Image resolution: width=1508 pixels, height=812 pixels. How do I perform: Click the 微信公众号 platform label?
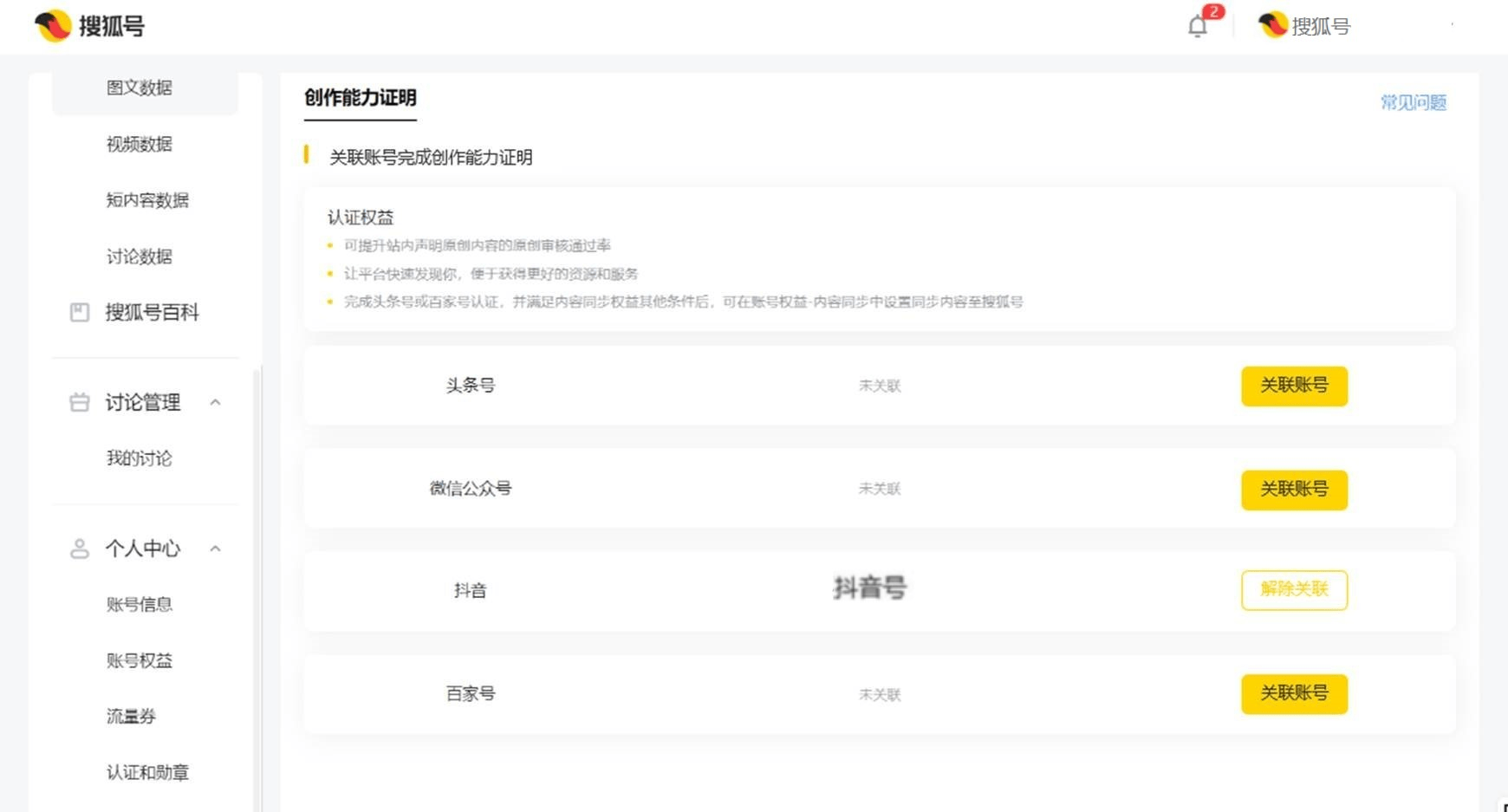471,489
